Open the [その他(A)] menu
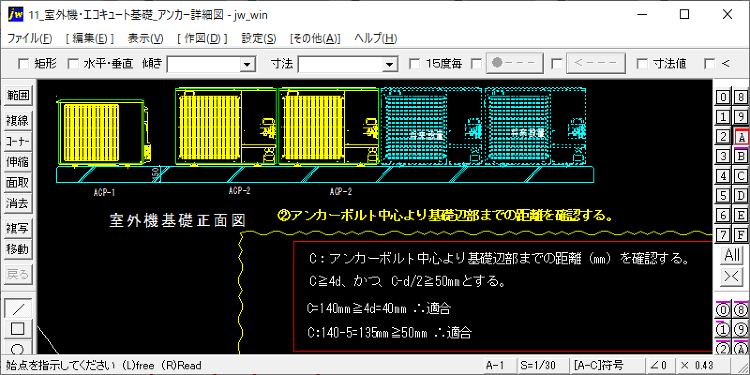The width and height of the screenshot is (750, 375). pos(315,38)
